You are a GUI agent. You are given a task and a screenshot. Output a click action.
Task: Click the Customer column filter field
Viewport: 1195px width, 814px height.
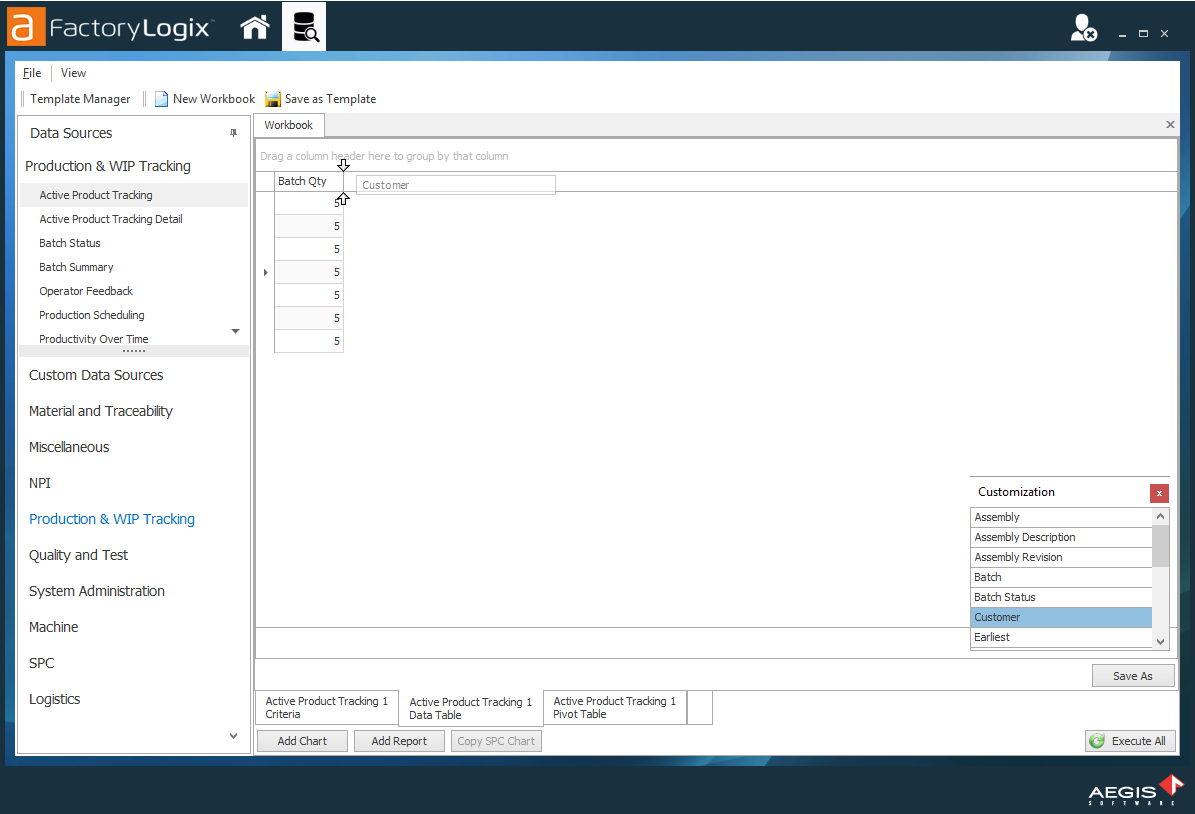click(x=455, y=184)
